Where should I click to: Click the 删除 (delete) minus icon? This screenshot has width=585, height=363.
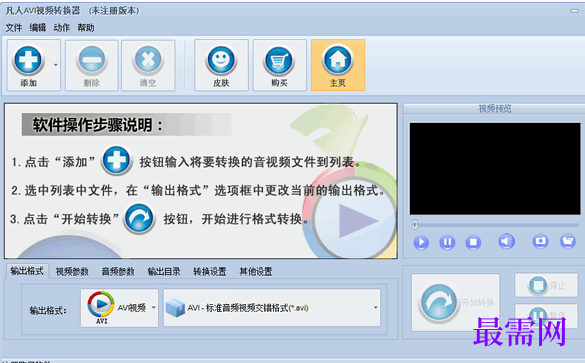coord(92,60)
